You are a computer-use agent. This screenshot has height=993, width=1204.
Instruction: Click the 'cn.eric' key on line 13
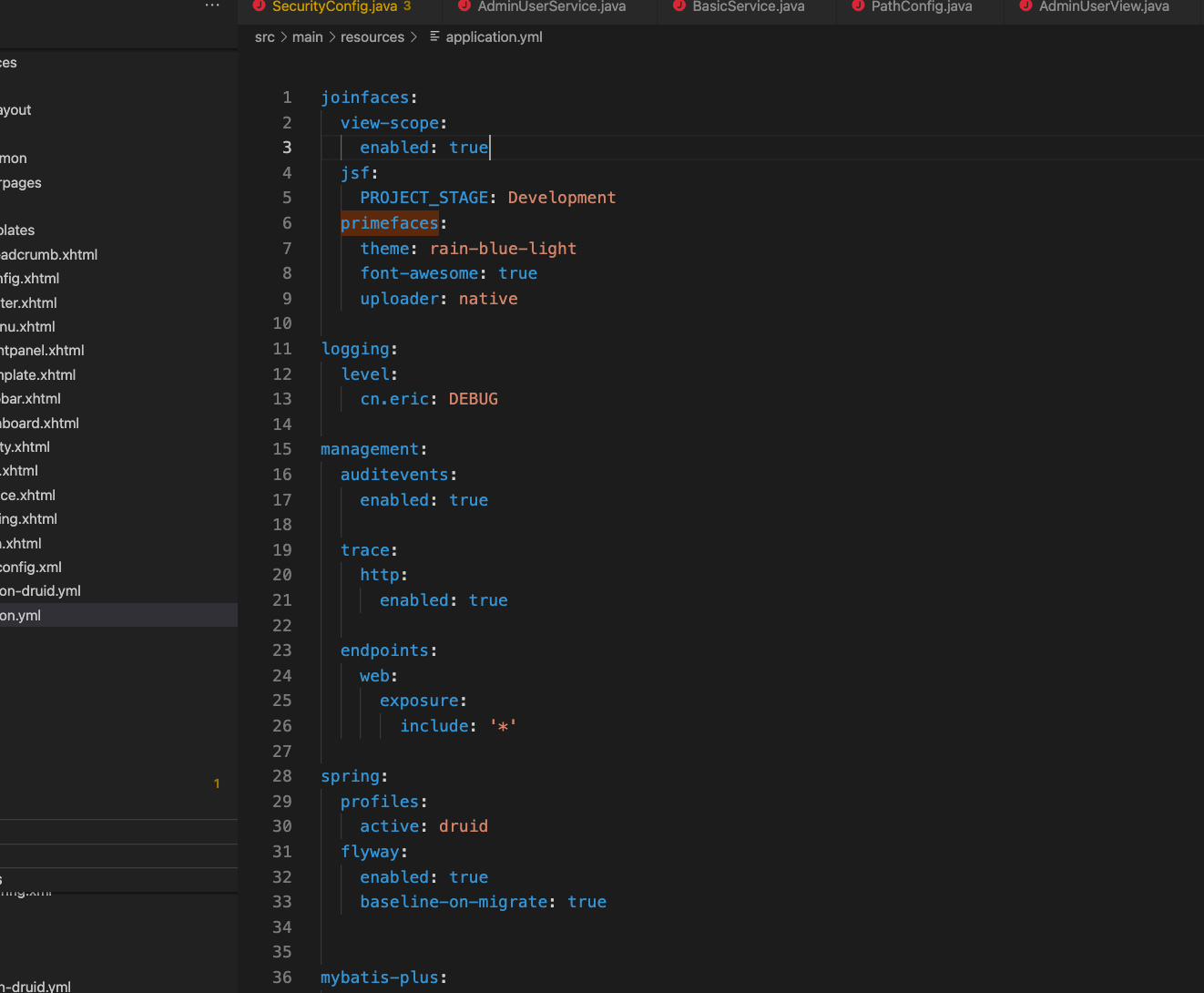coord(394,399)
